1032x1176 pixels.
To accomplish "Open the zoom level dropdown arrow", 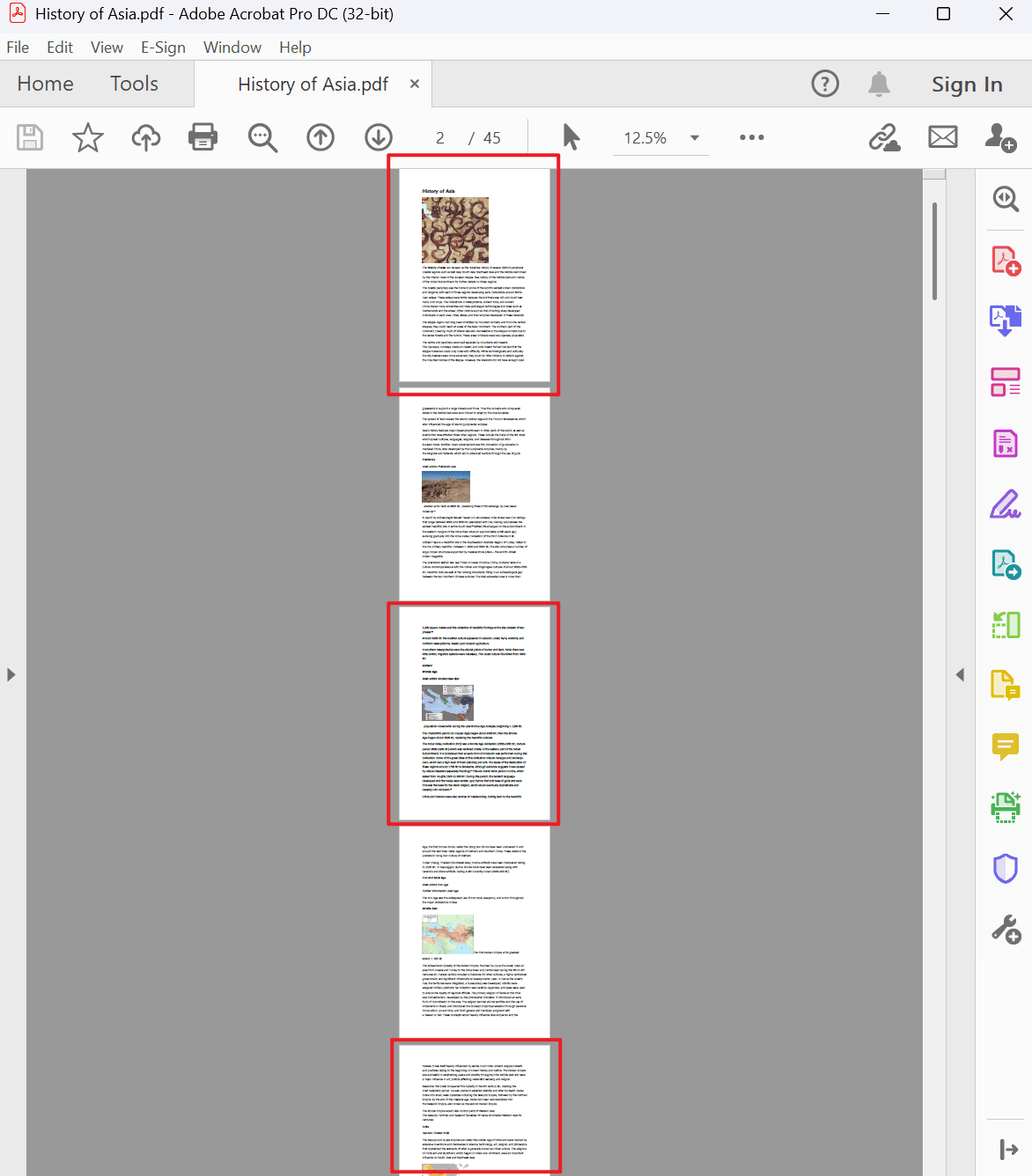I will tap(695, 138).
